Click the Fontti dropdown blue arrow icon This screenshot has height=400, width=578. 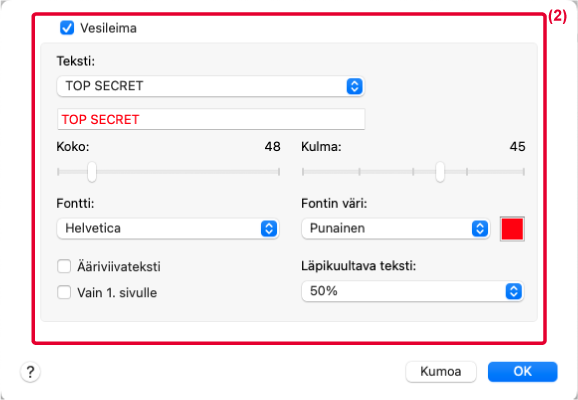click(269, 228)
